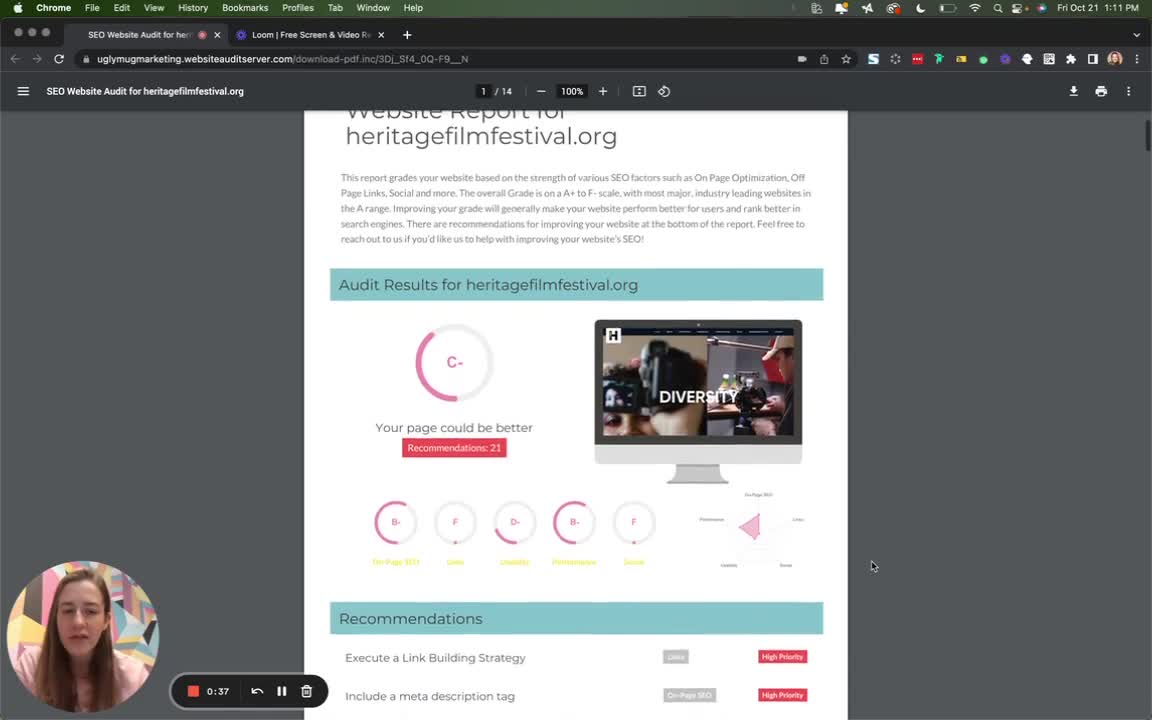
Task: Click the Usability D- grade circle
Action: (x=514, y=522)
